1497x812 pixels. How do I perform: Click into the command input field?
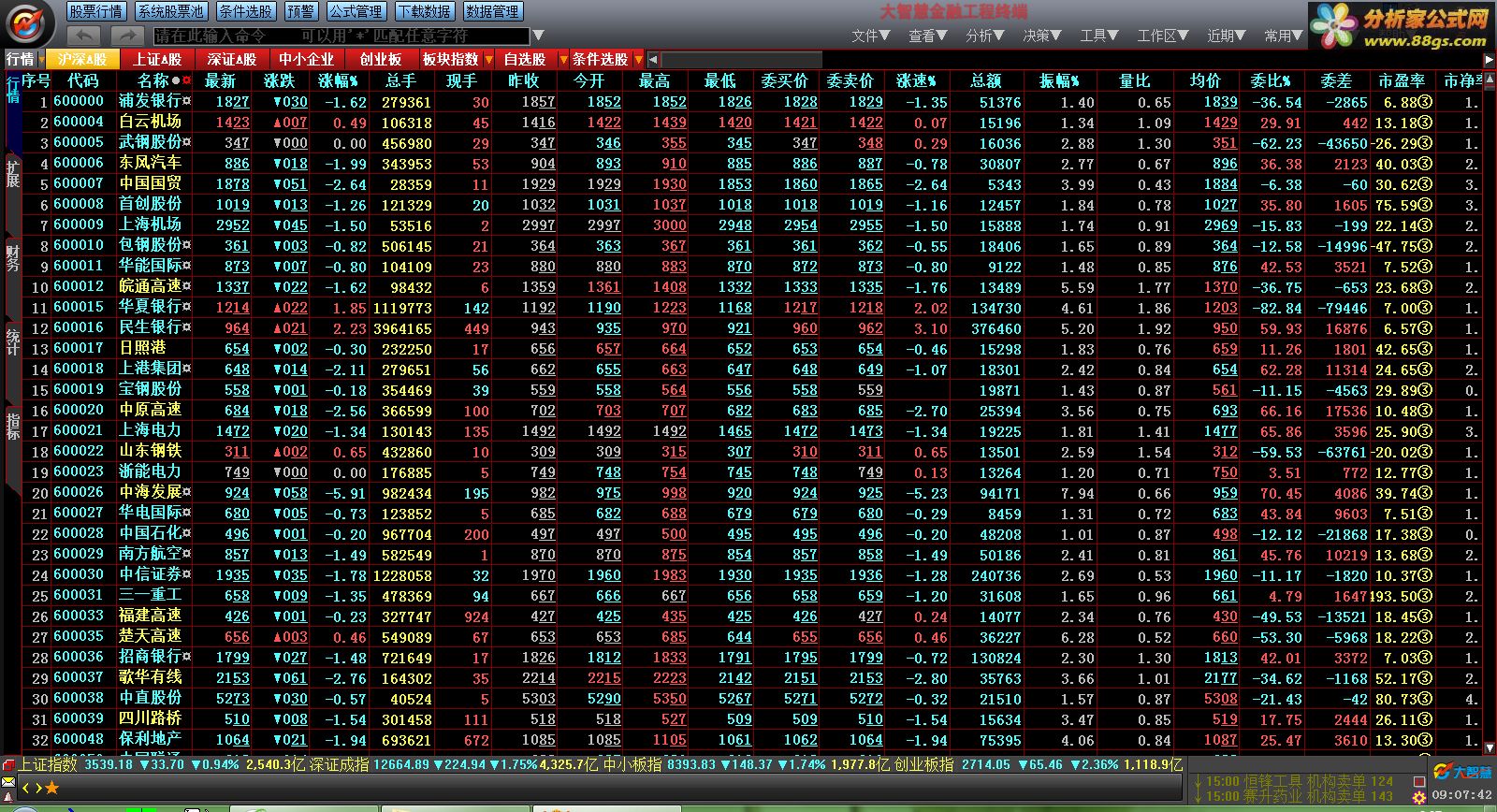[x=342, y=36]
